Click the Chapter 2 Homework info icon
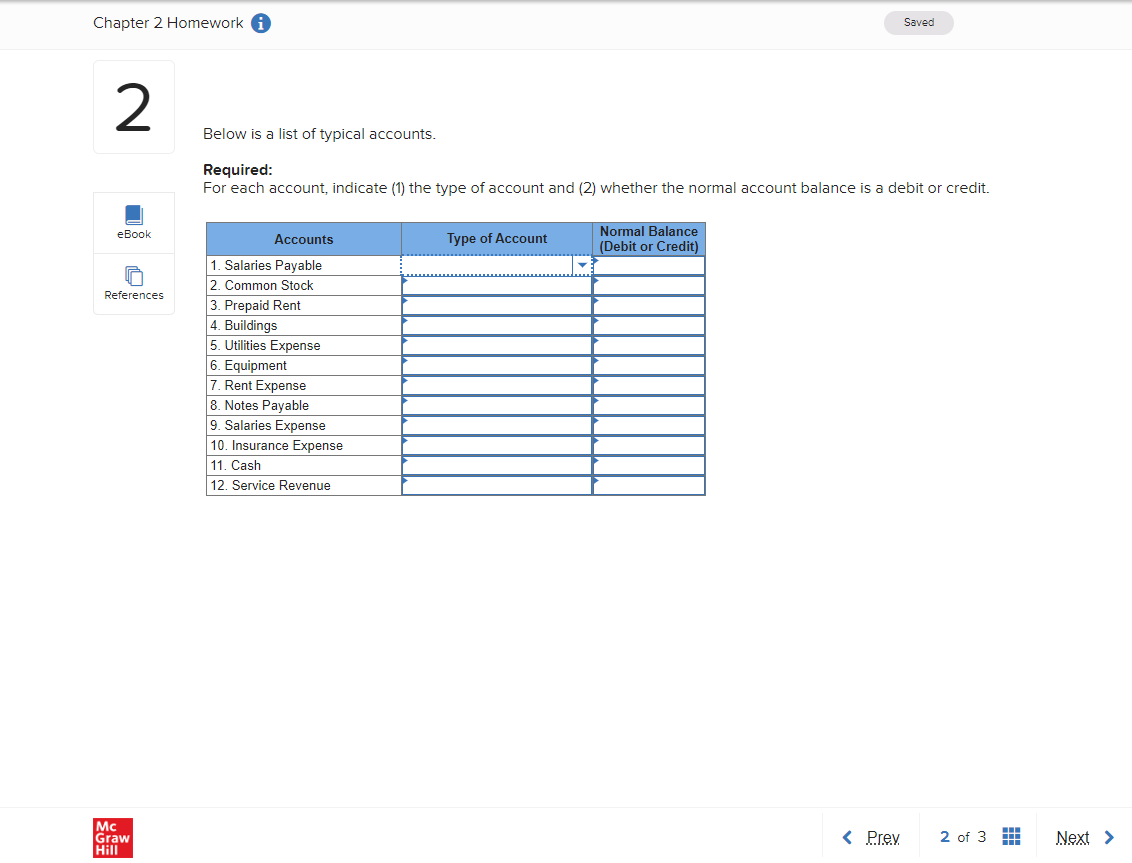 tap(261, 23)
